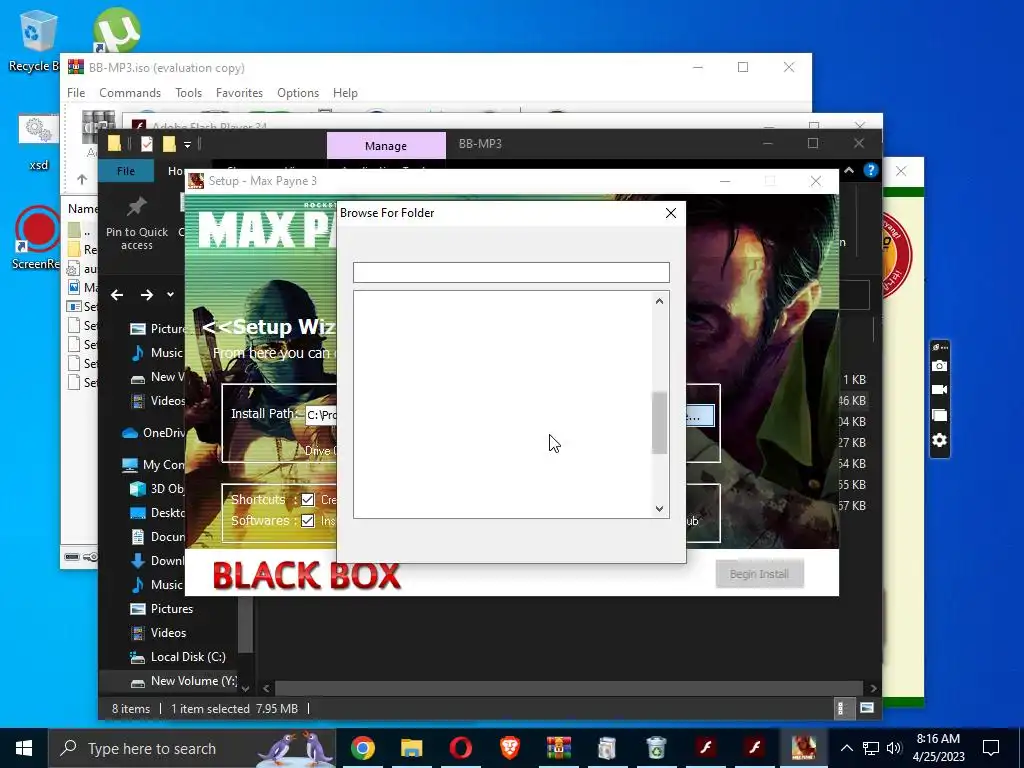Select the lower Videos folder in navigation pane
1024x768 pixels.
point(159,633)
